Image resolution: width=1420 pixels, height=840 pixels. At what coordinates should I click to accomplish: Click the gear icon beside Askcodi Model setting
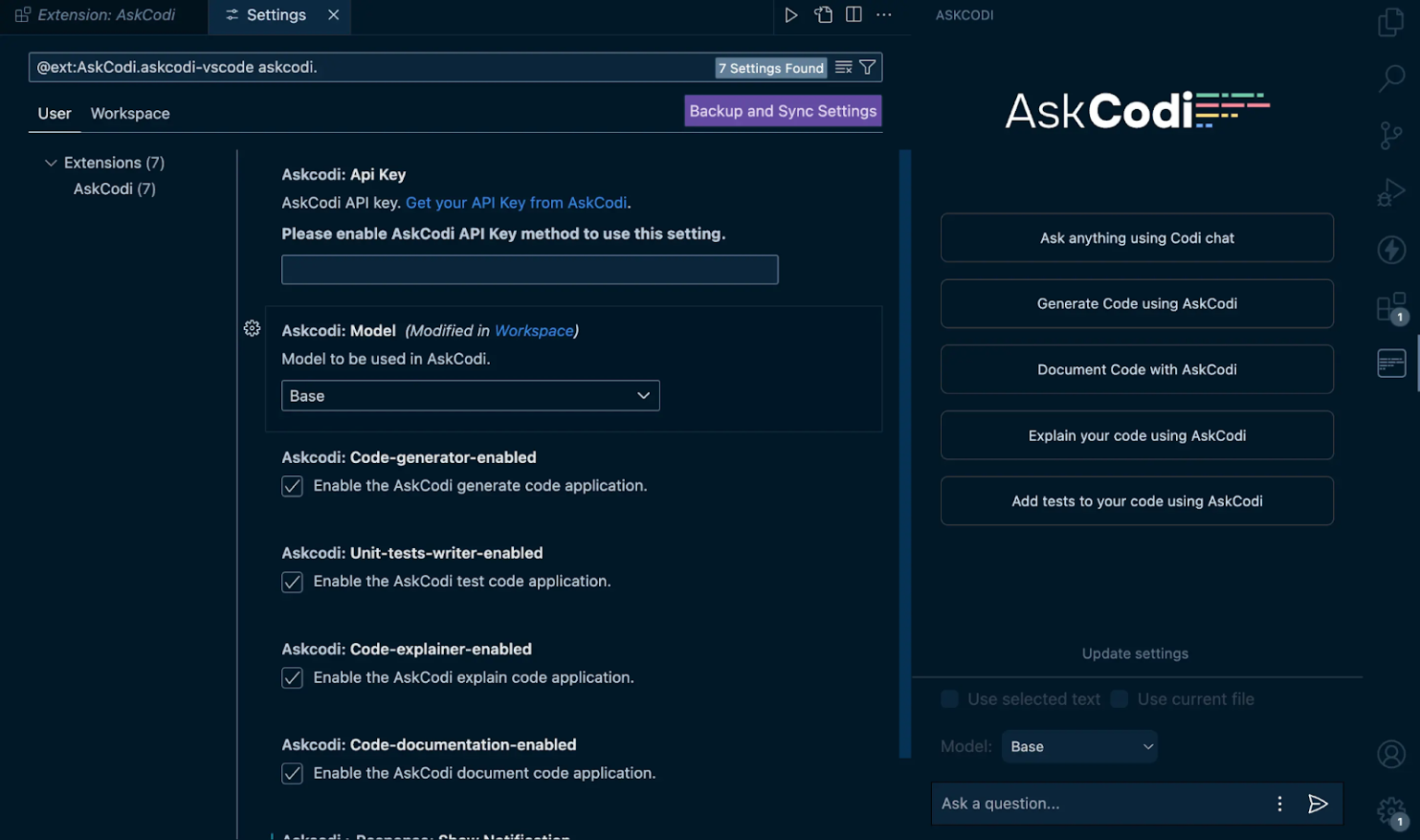251,328
